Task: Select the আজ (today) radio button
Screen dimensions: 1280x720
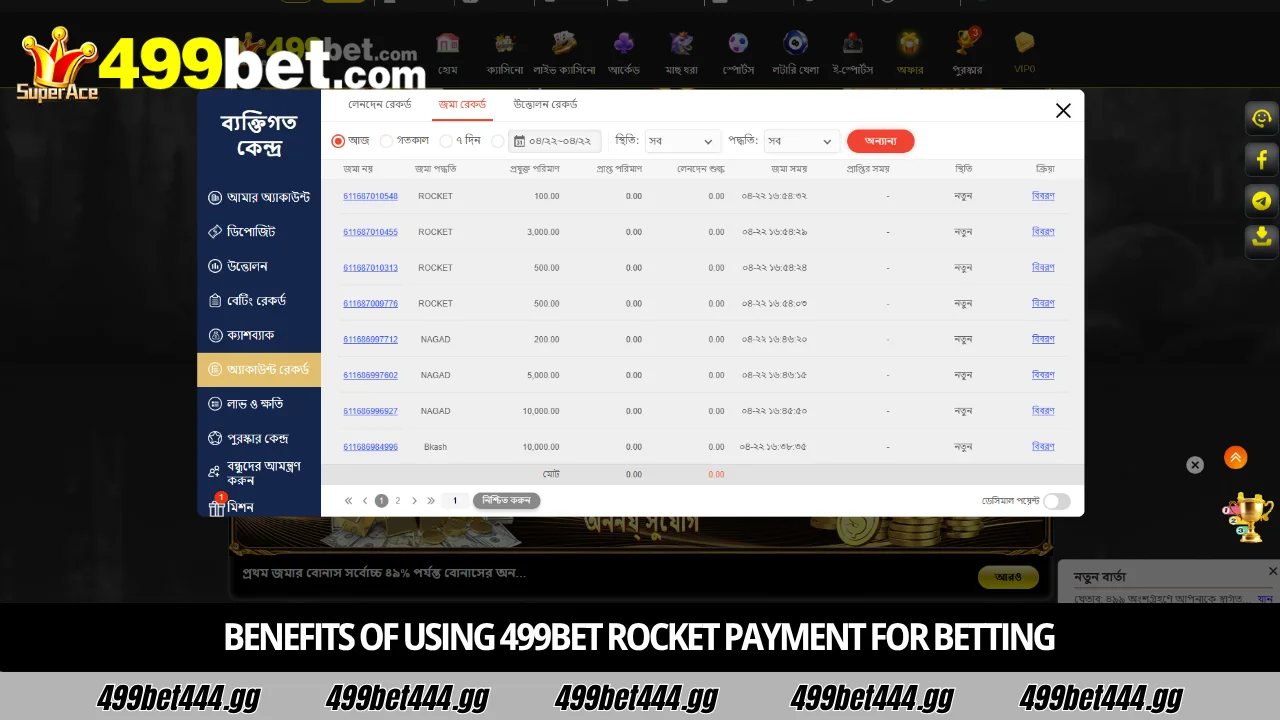Action: pos(338,141)
